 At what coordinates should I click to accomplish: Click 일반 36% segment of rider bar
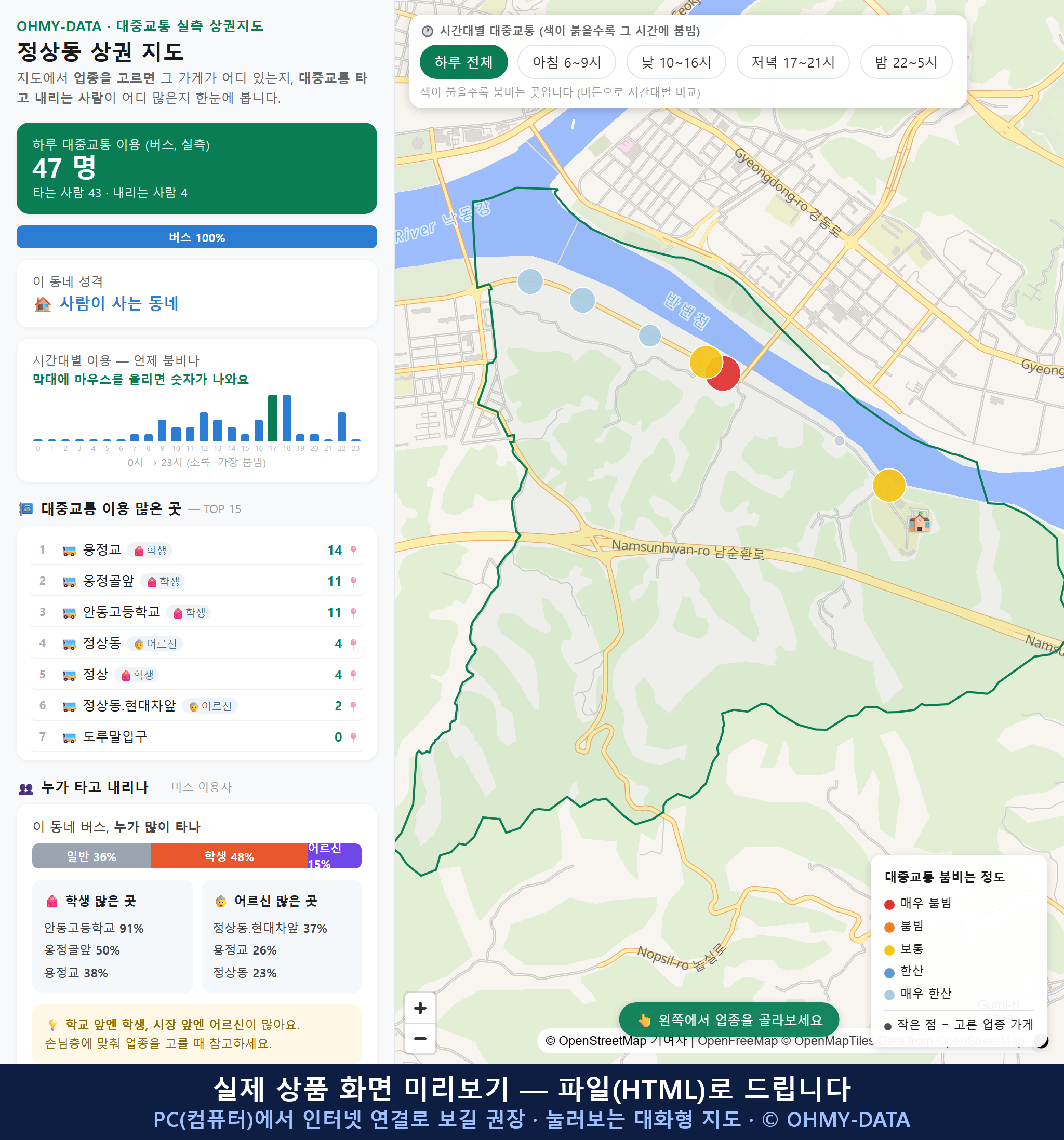91,856
